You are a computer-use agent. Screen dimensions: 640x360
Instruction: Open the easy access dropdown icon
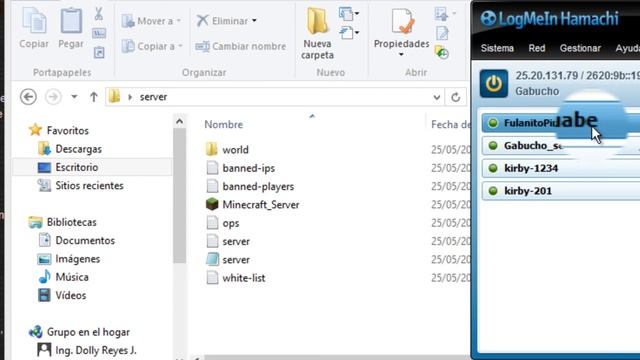point(349,33)
